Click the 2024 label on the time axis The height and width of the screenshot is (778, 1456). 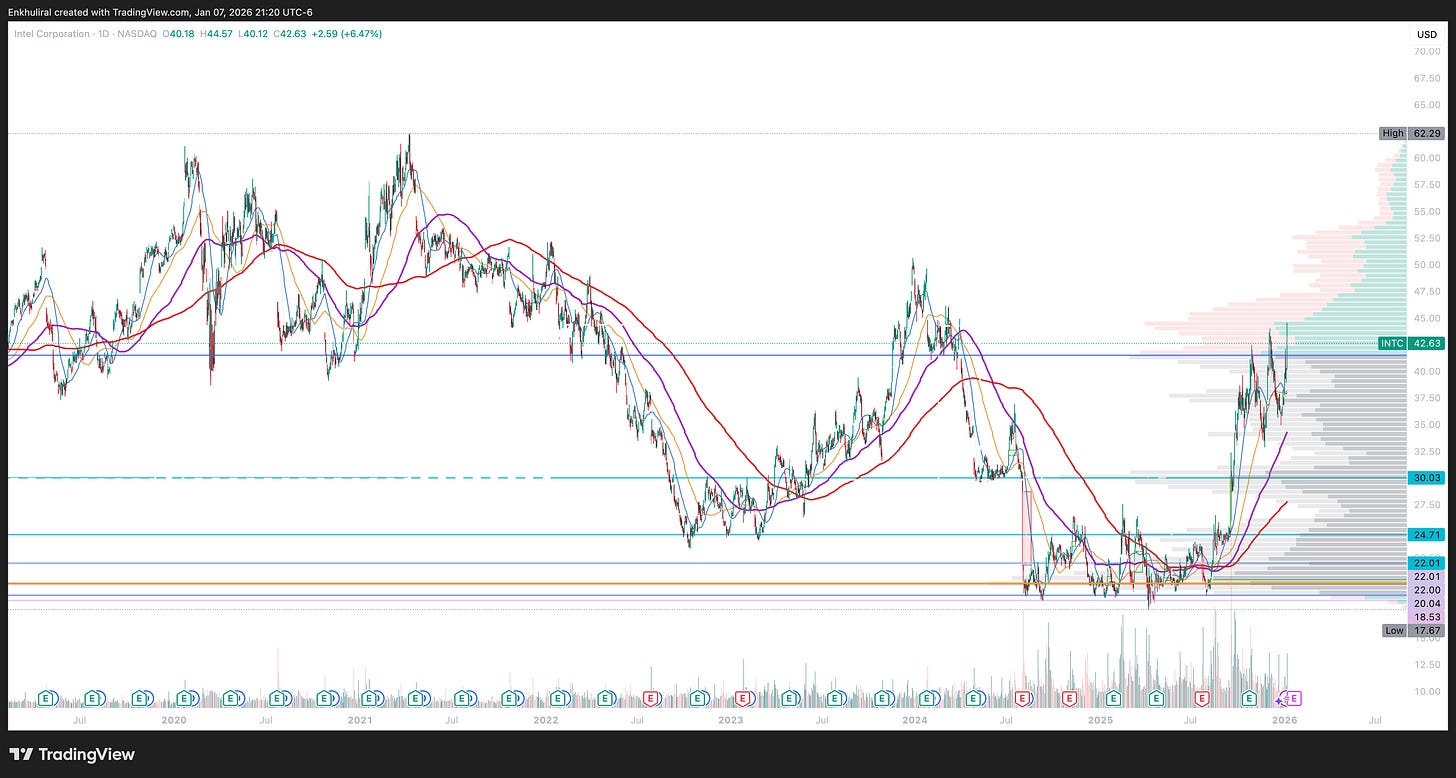click(915, 719)
